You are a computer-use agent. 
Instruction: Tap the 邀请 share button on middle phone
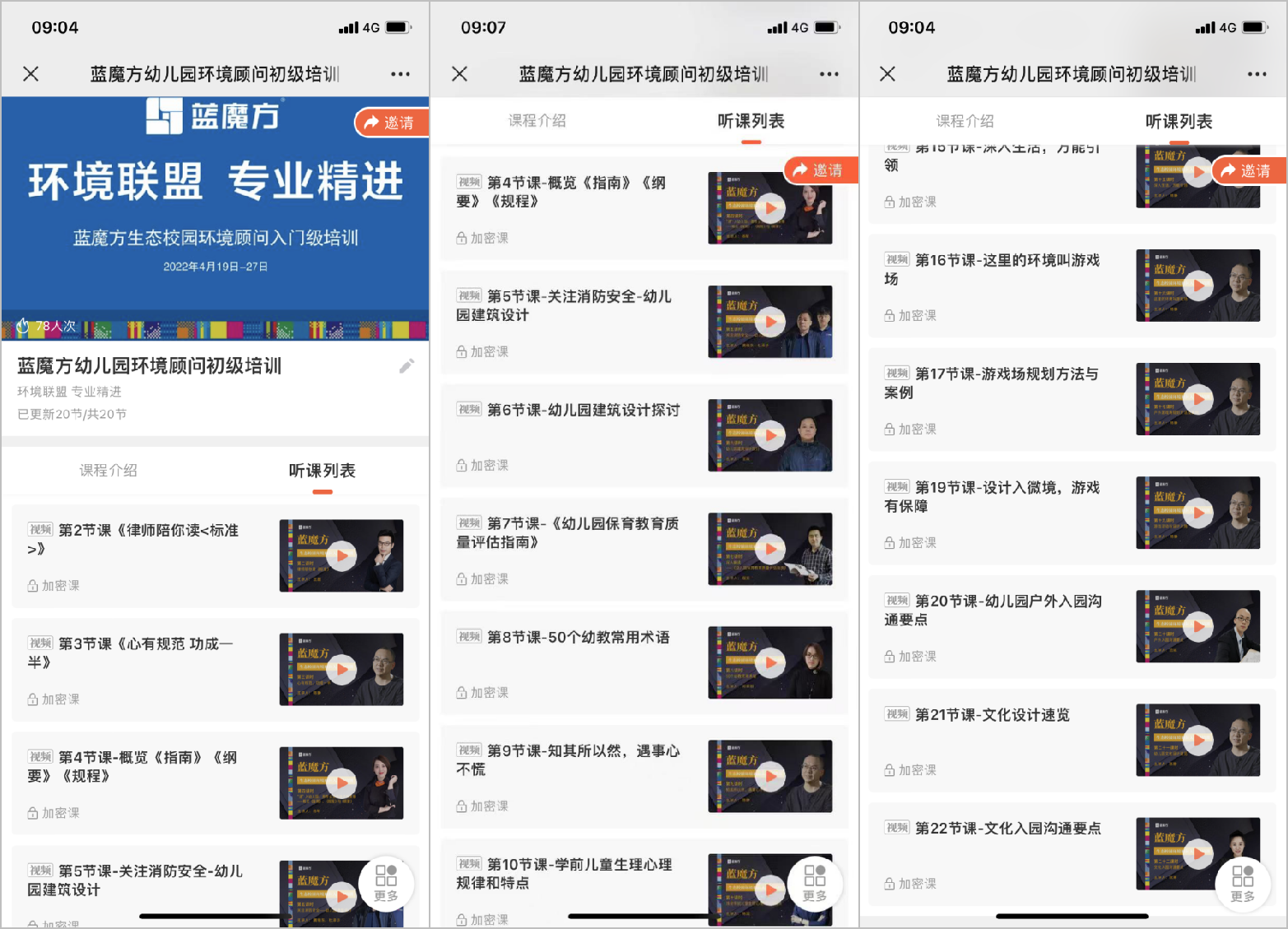pyautogui.click(x=821, y=170)
